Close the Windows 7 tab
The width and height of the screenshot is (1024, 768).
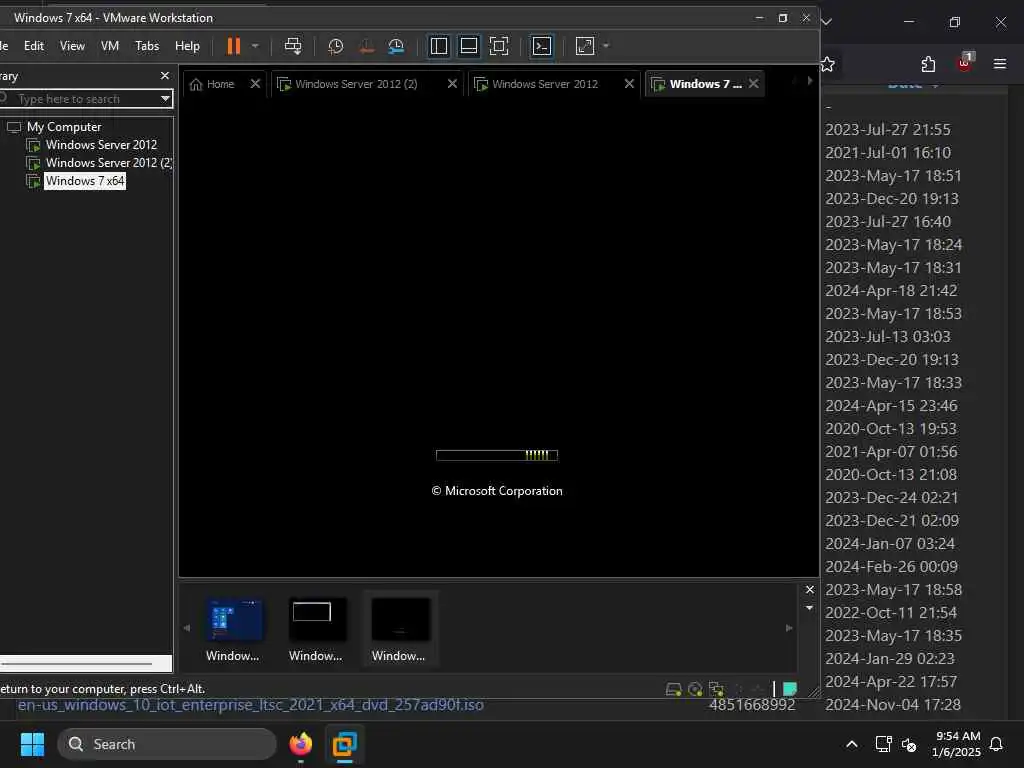coord(754,84)
